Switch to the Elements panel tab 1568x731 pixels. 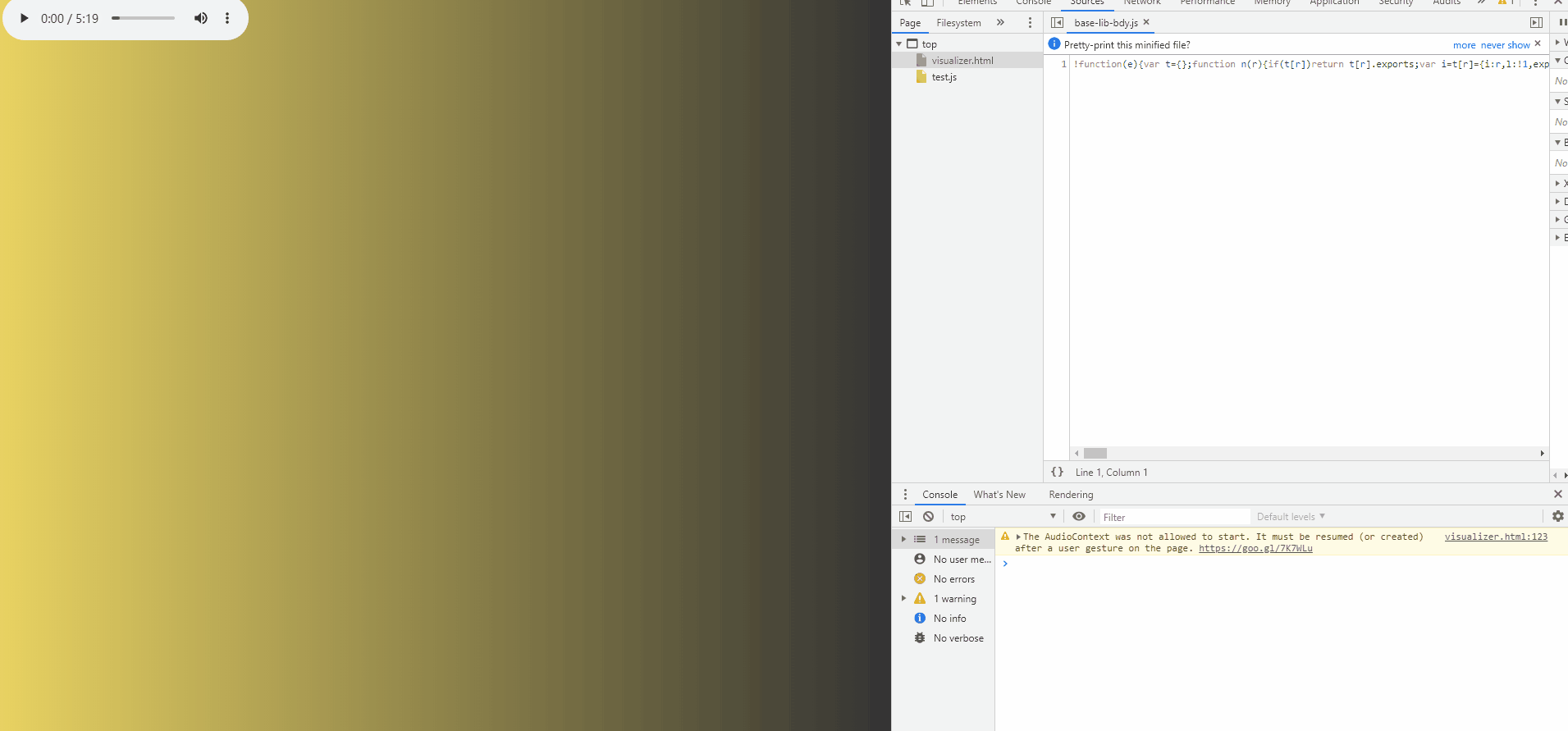(x=977, y=2)
